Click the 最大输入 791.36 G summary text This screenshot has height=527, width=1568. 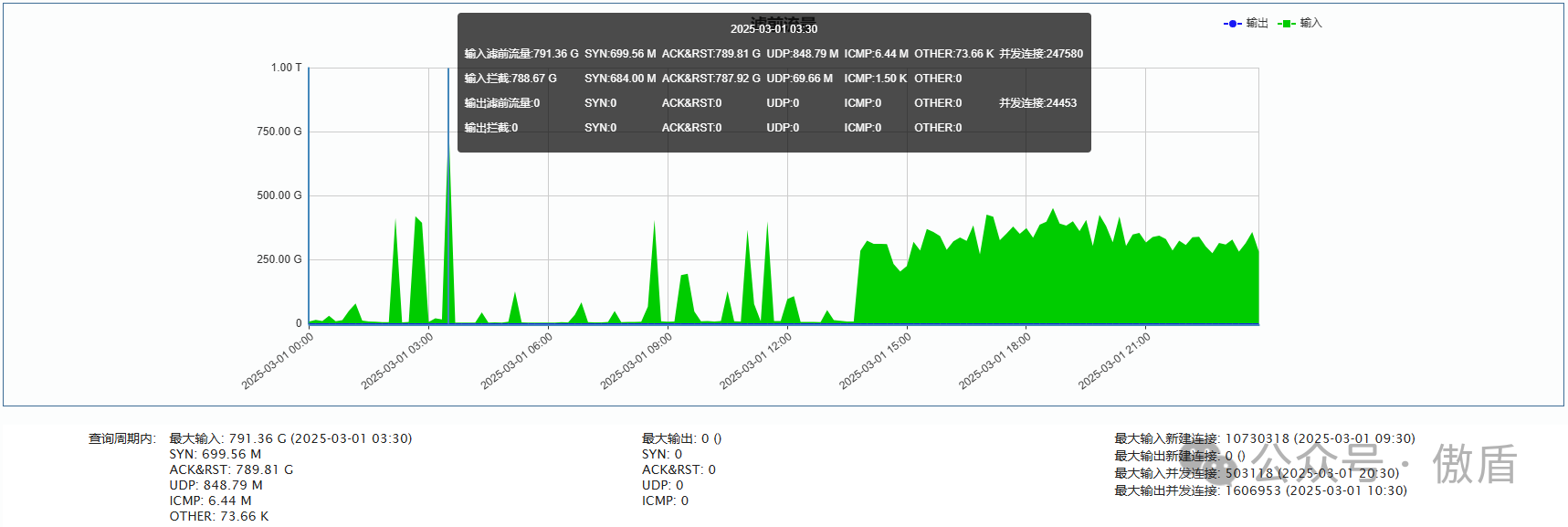[x=290, y=438]
